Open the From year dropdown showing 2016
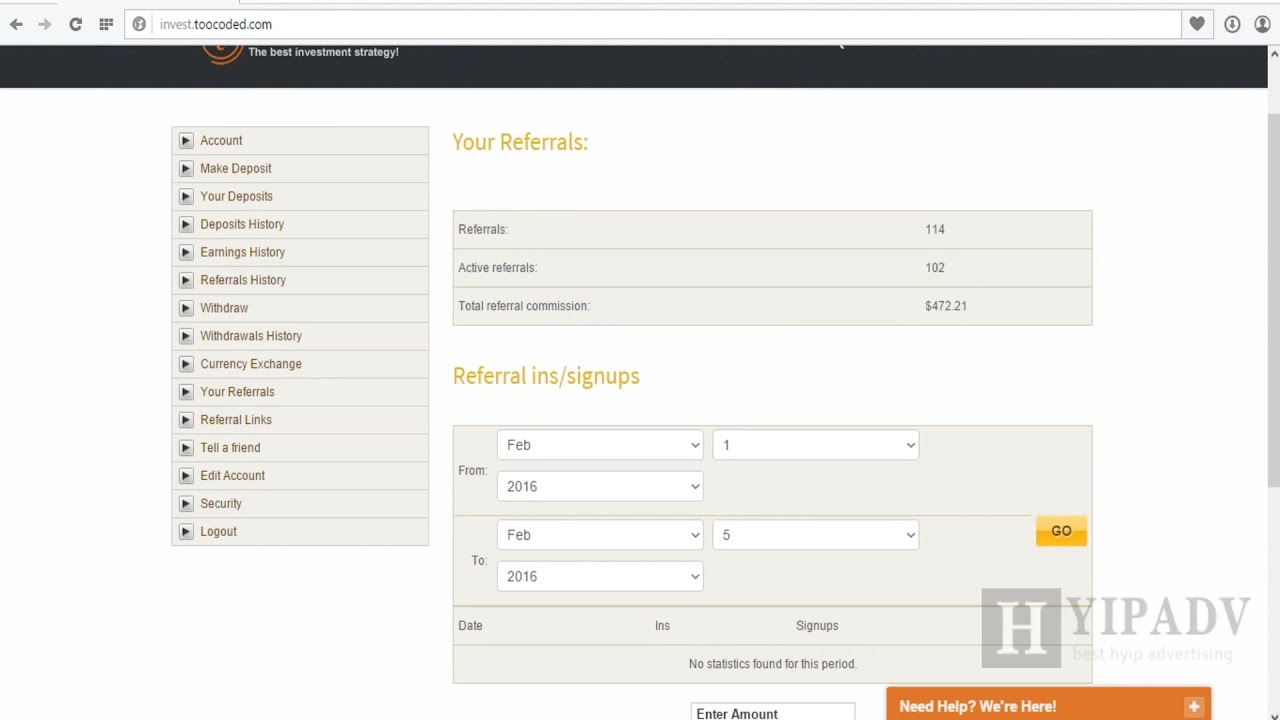Image resolution: width=1280 pixels, height=720 pixels. pyautogui.click(x=600, y=486)
